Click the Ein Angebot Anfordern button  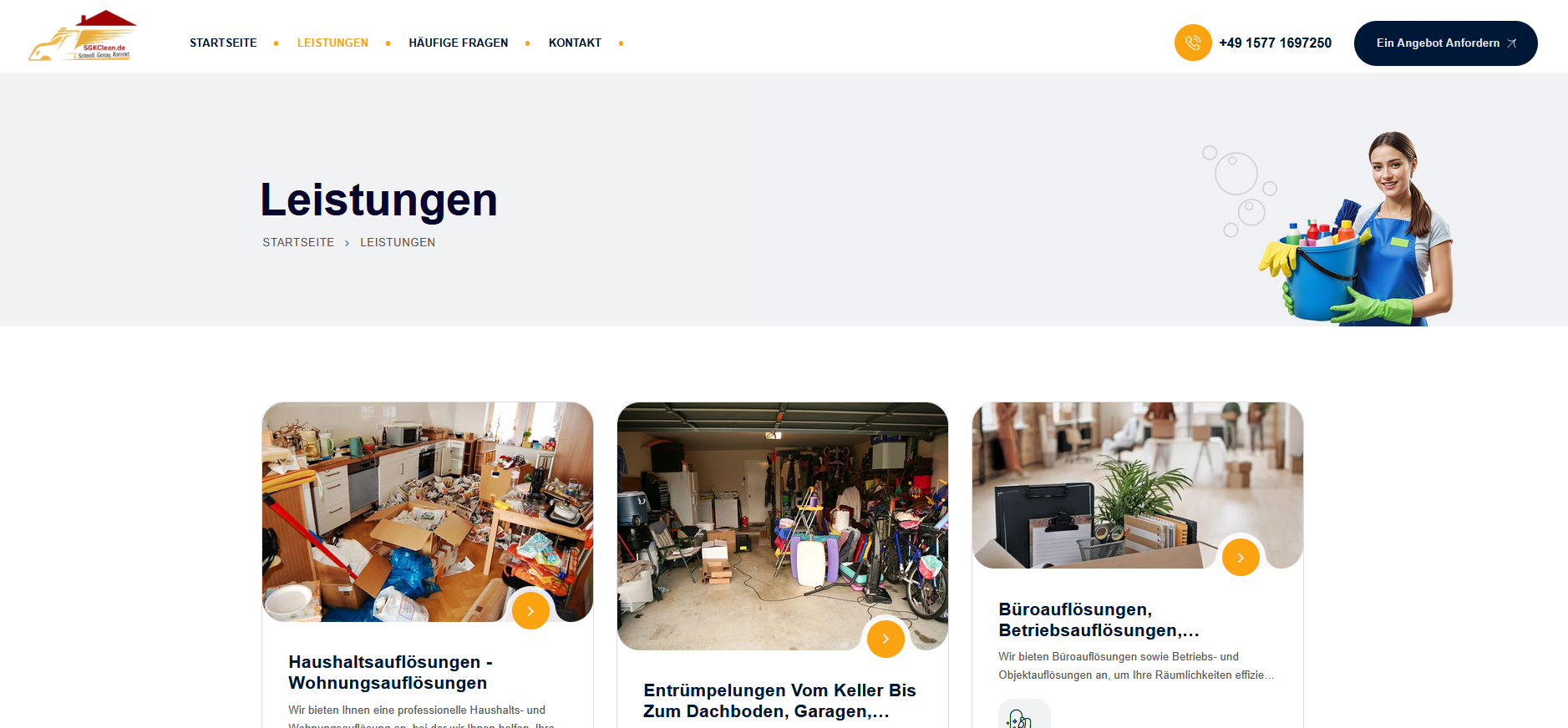pyautogui.click(x=1445, y=43)
